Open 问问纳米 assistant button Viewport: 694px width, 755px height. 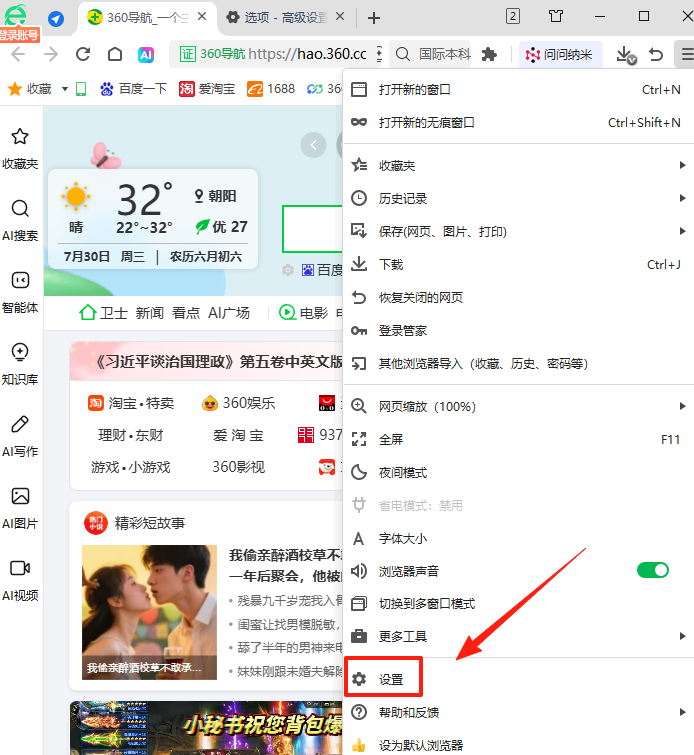click(x=561, y=54)
